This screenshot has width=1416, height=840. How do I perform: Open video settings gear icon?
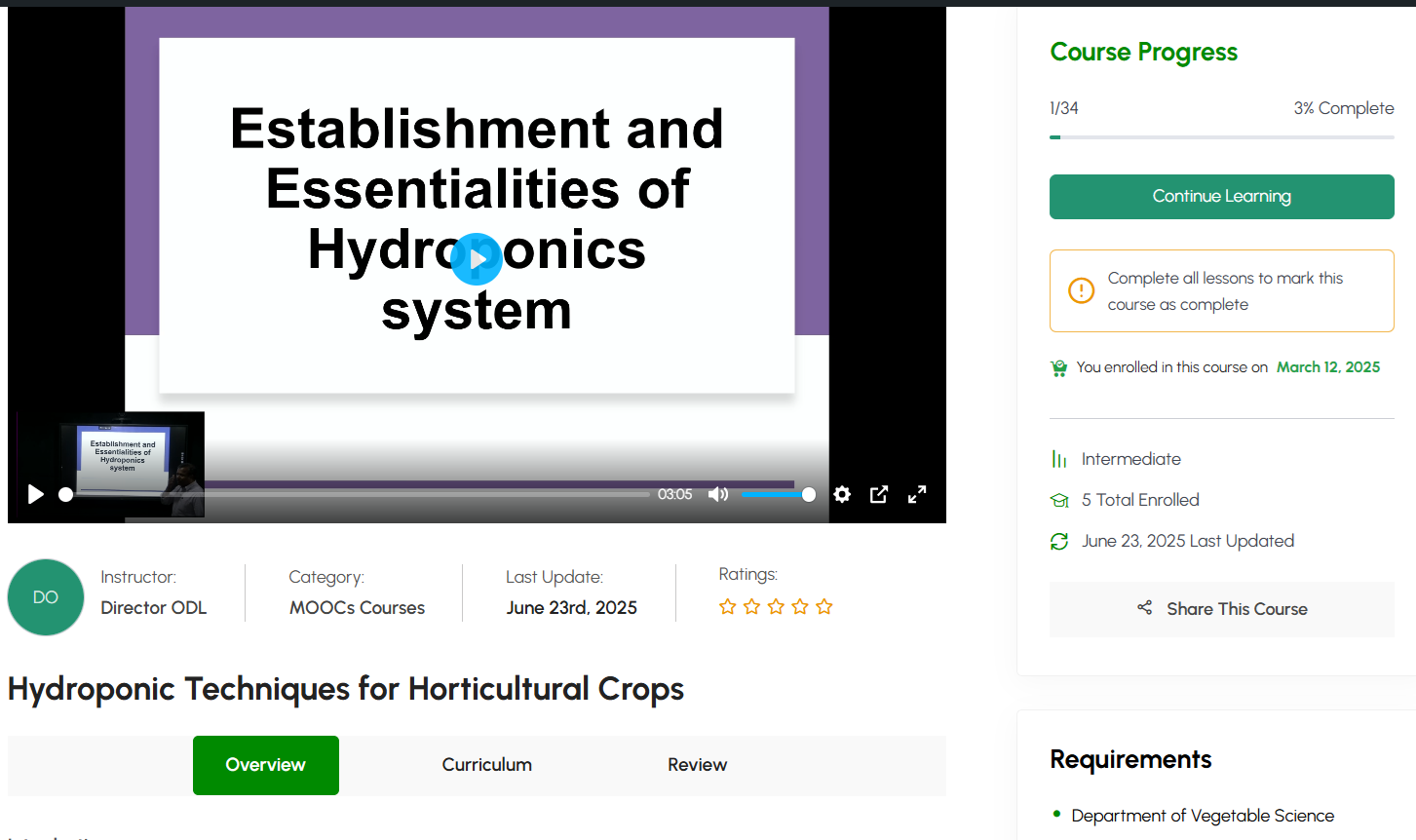(x=842, y=494)
